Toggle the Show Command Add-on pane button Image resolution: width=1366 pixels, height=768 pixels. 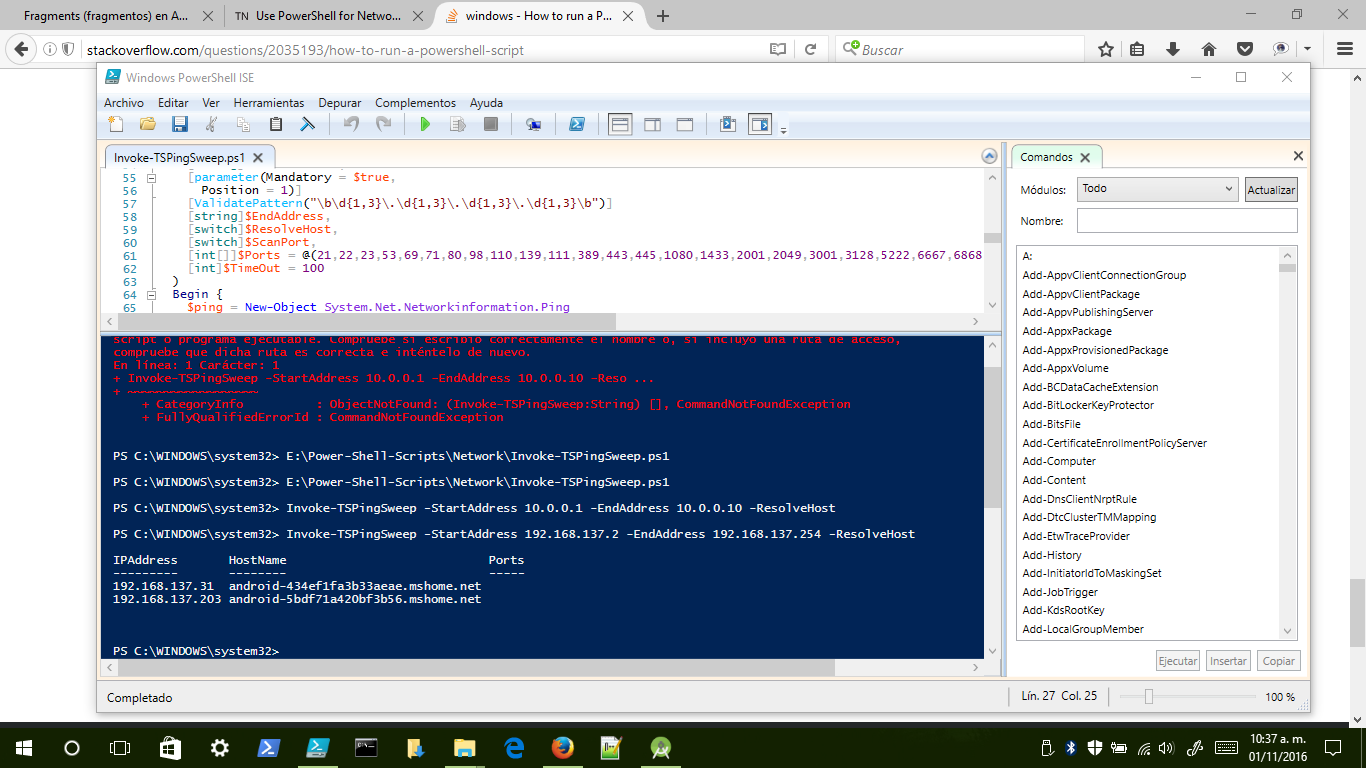[x=761, y=125]
